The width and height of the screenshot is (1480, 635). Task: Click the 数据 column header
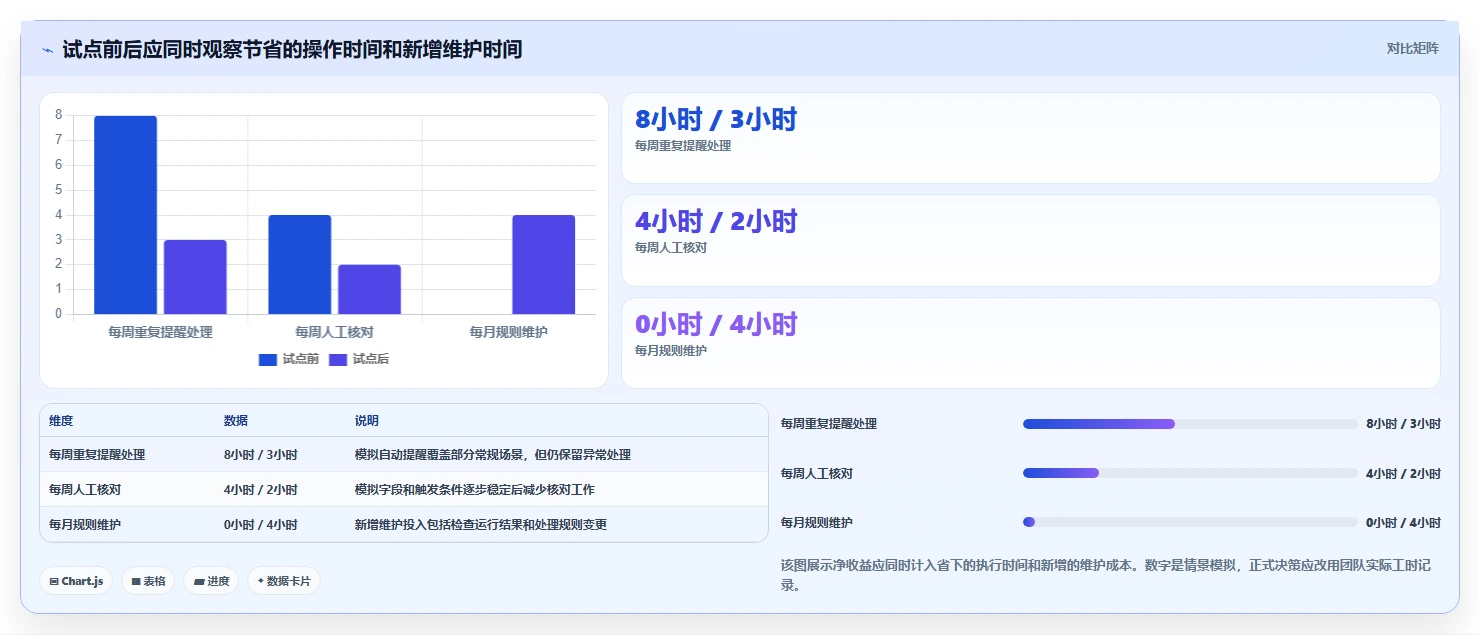tap(236, 421)
